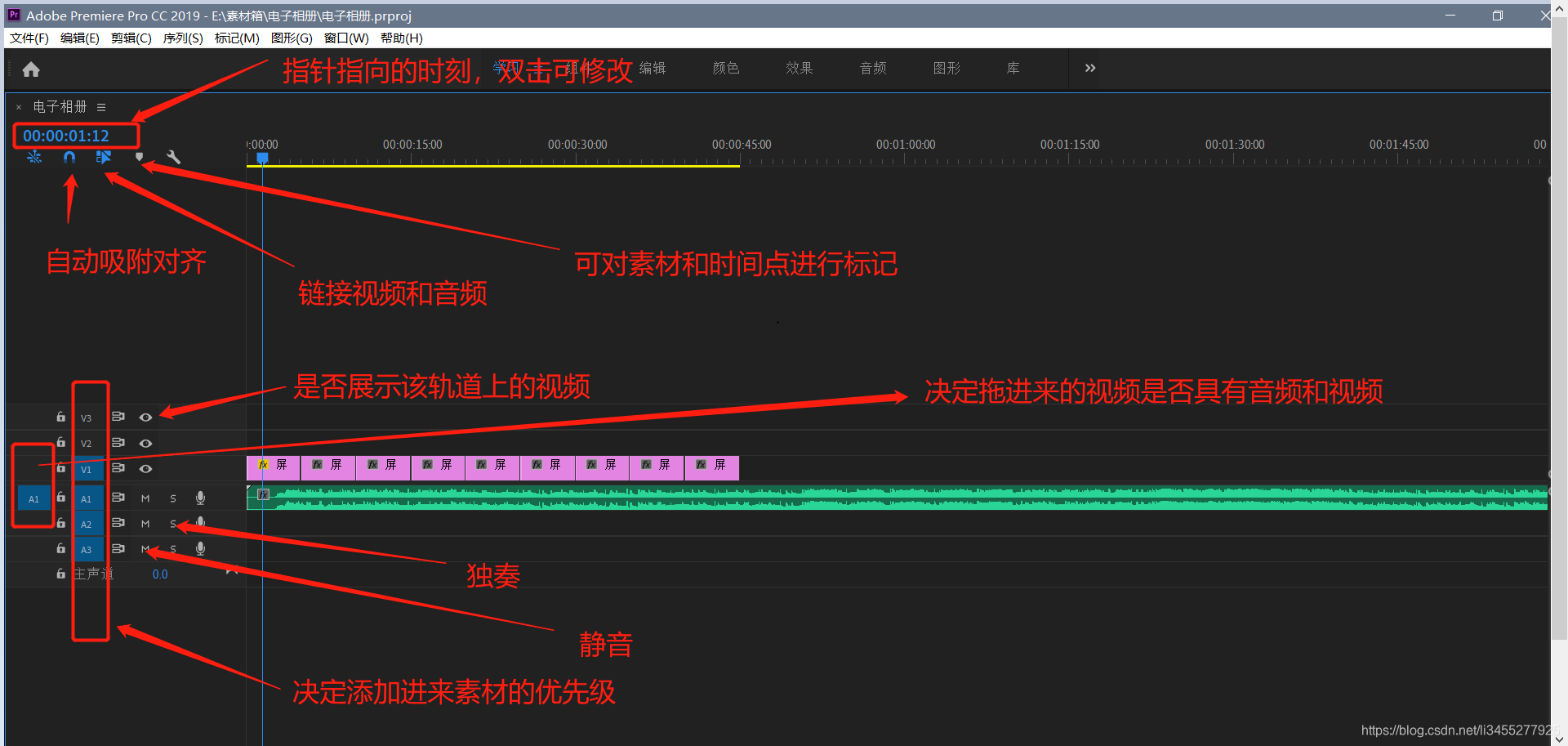Switch to the 图形 workspace tab
The width and height of the screenshot is (1568, 746).
[x=947, y=69]
